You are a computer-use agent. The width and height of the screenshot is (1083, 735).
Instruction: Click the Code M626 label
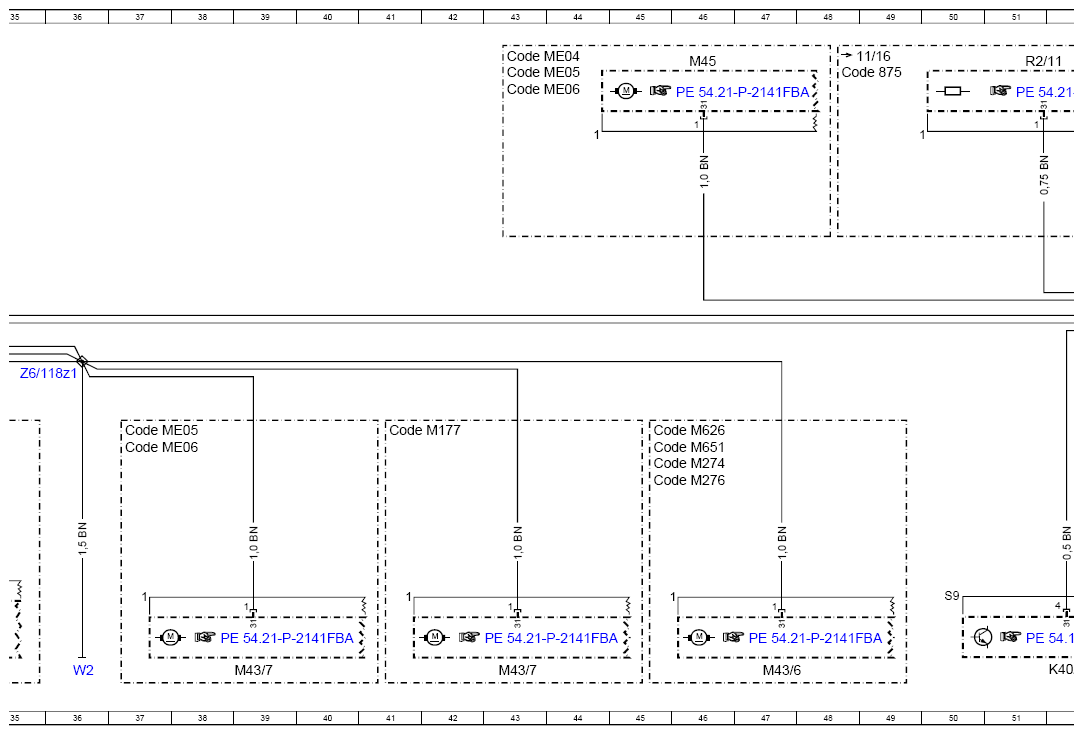(x=689, y=430)
